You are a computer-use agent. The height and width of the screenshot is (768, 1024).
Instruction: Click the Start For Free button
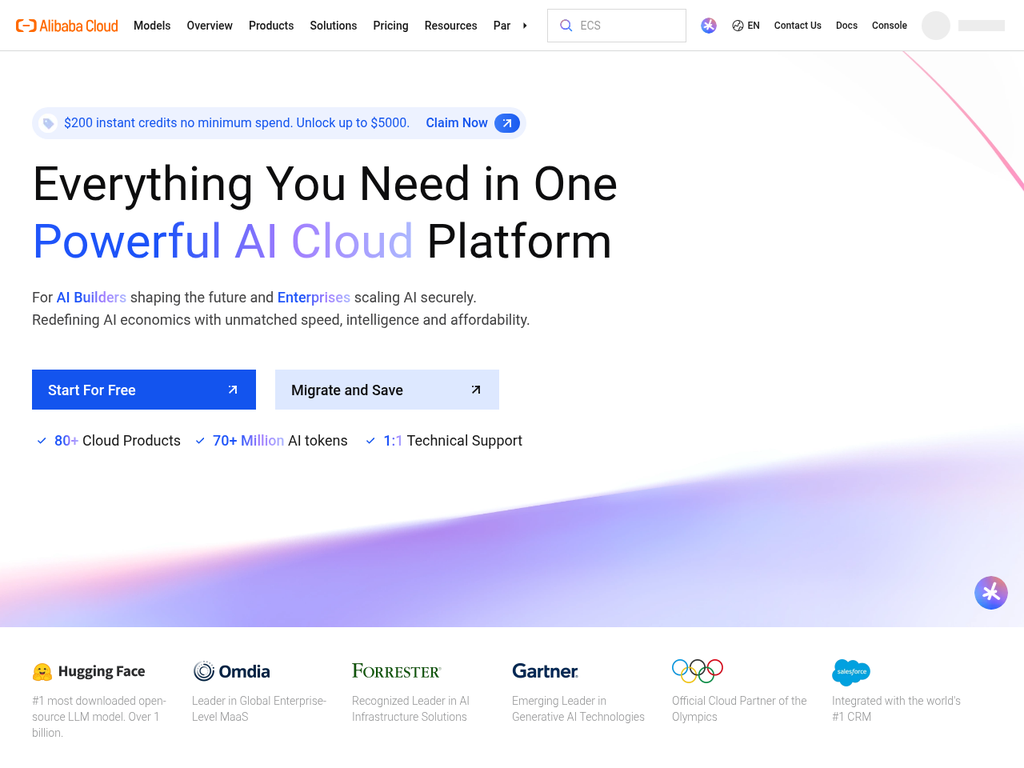(144, 390)
